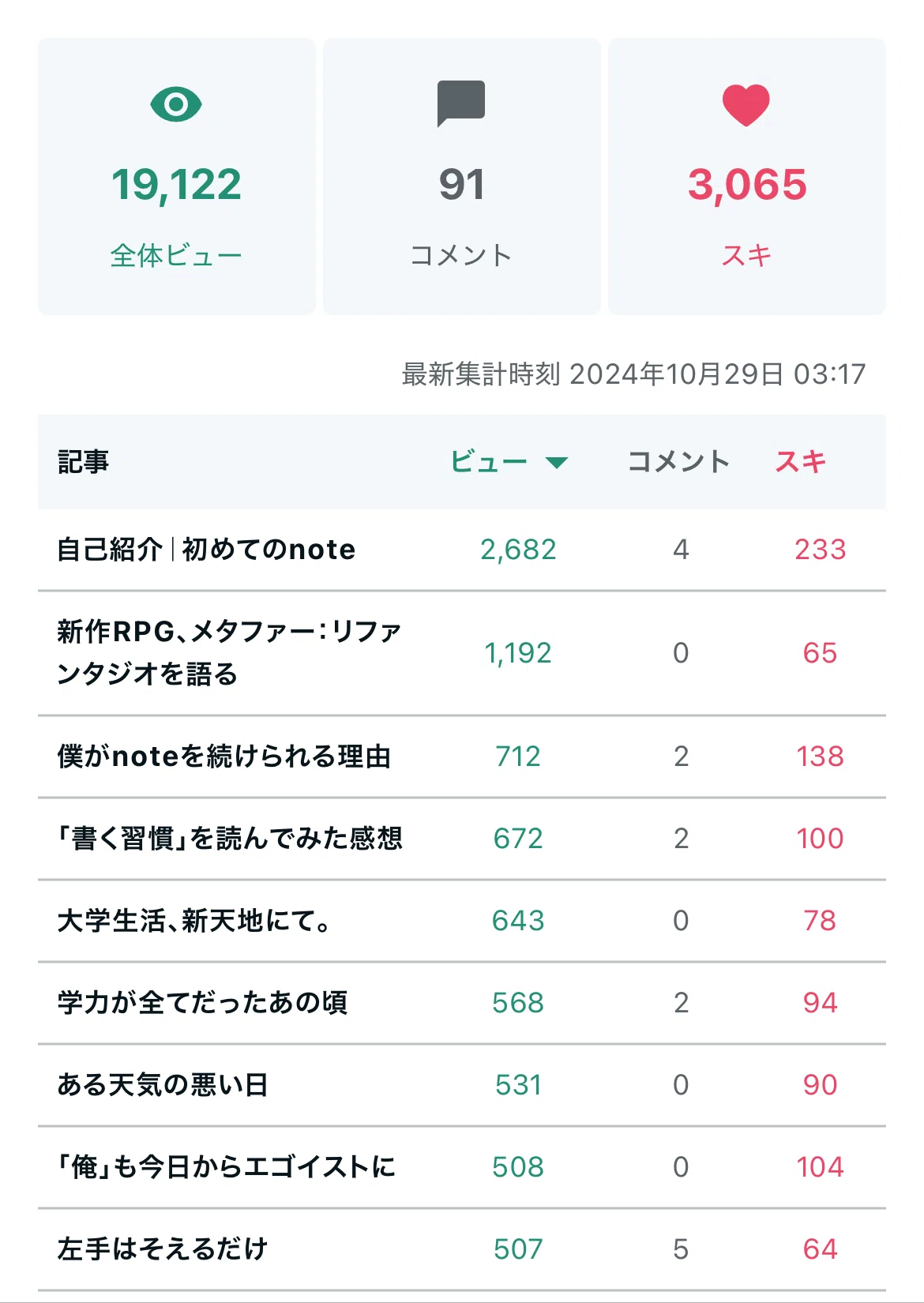Click the 記事 column header
The width and height of the screenshot is (924, 1303).
(x=83, y=462)
